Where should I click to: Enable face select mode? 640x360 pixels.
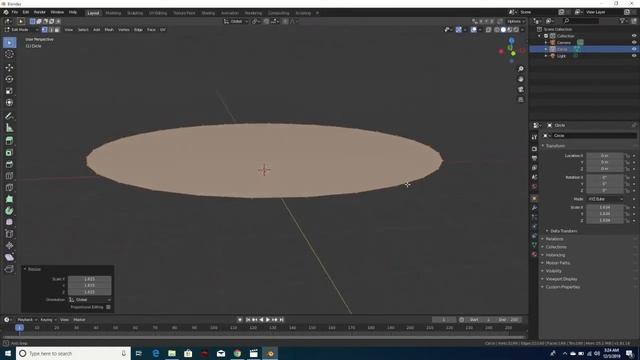coord(57,30)
